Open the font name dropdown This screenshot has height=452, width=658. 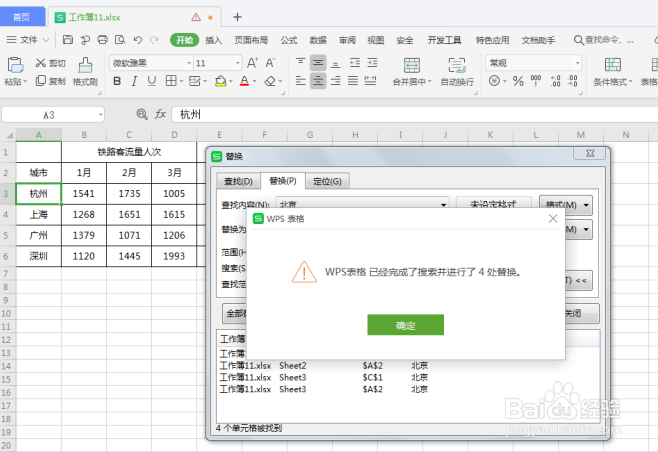tap(189, 63)
